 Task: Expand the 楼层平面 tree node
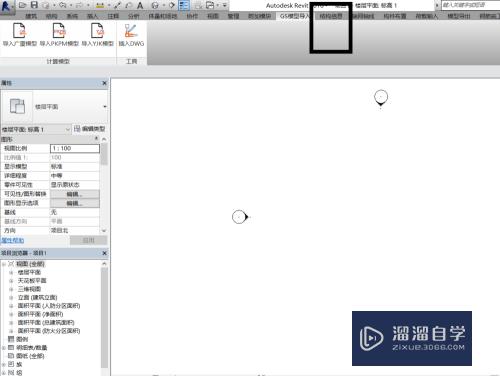click(11, 272)
